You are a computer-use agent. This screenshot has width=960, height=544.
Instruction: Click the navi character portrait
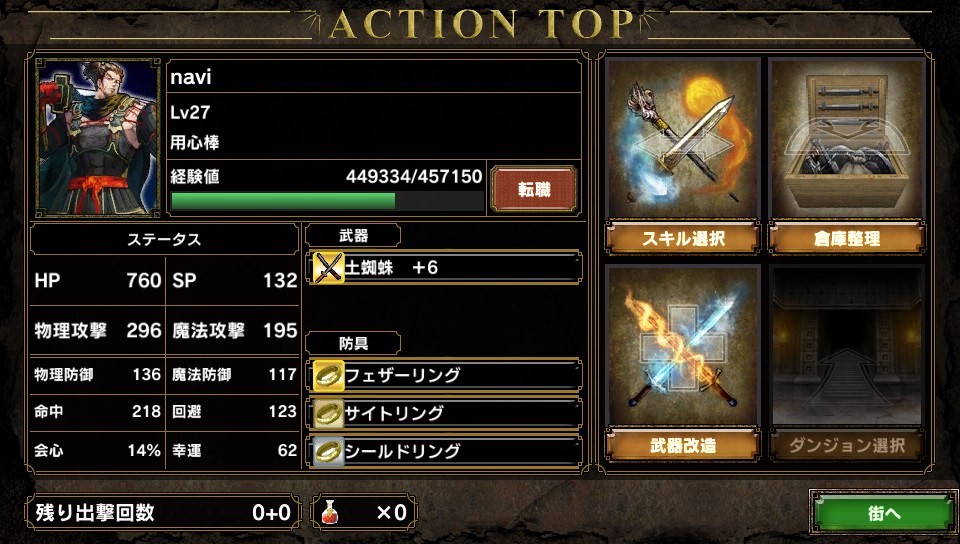[98, 138]
